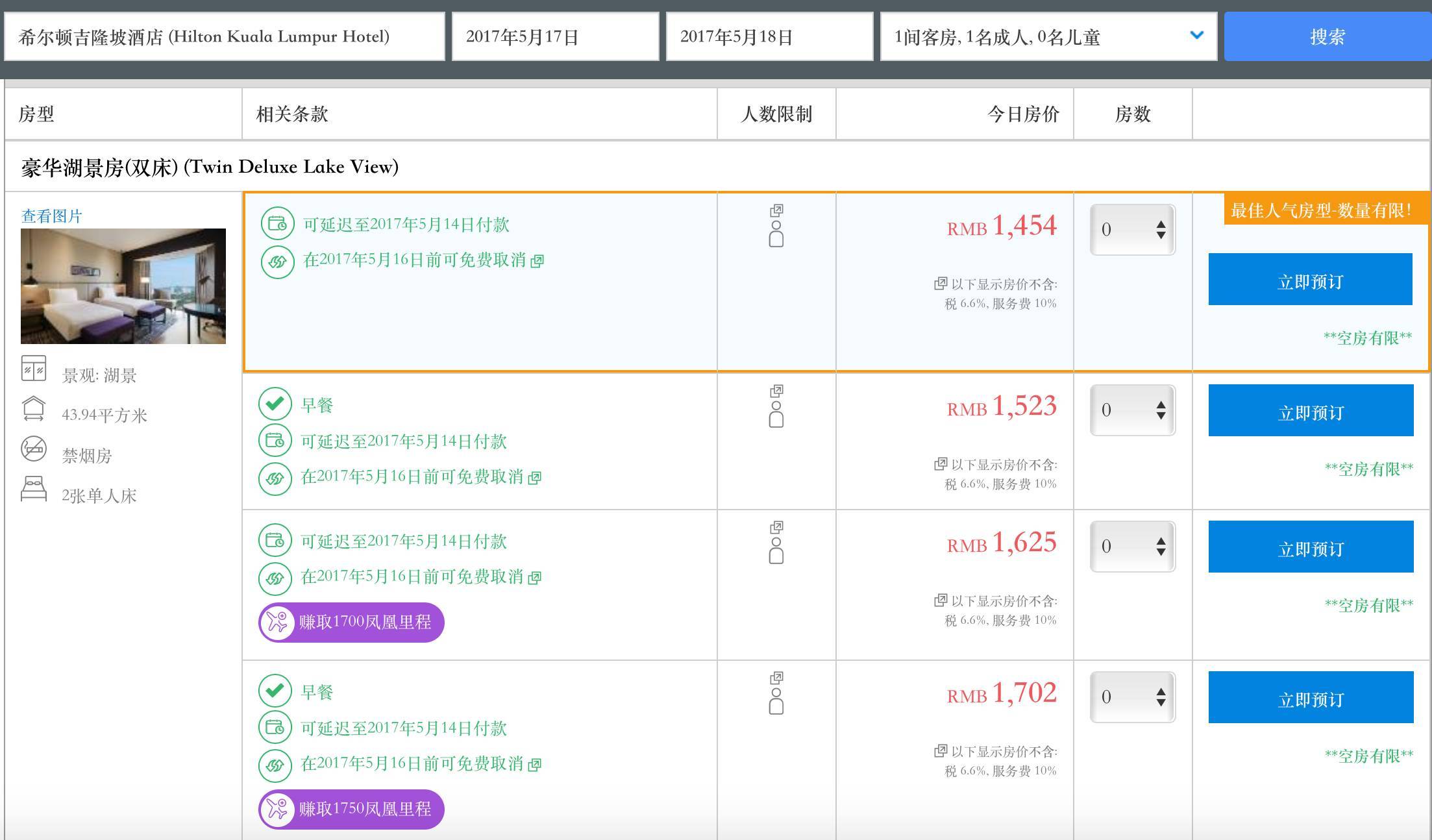The width and height of the screenshot is (1432, 840).
Task: Open the tax info popup icon under RMB 1,625
Action: [941, 600]
